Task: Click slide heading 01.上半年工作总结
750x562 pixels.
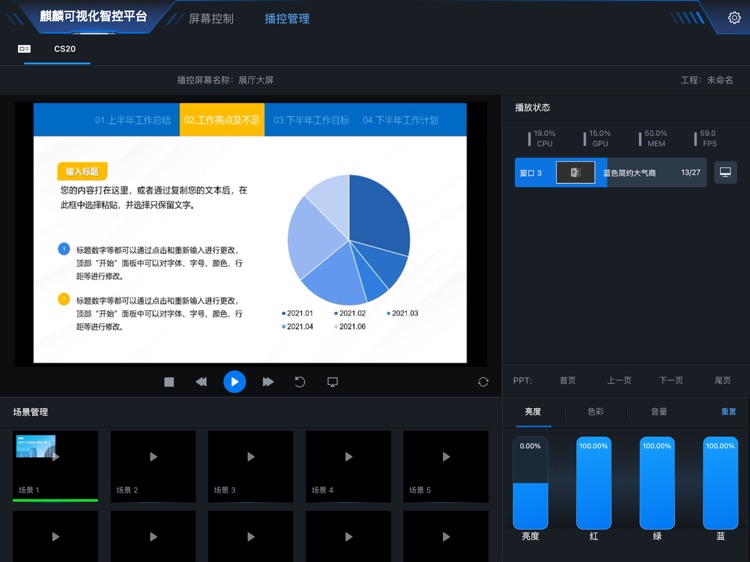Action: point(132,120)
